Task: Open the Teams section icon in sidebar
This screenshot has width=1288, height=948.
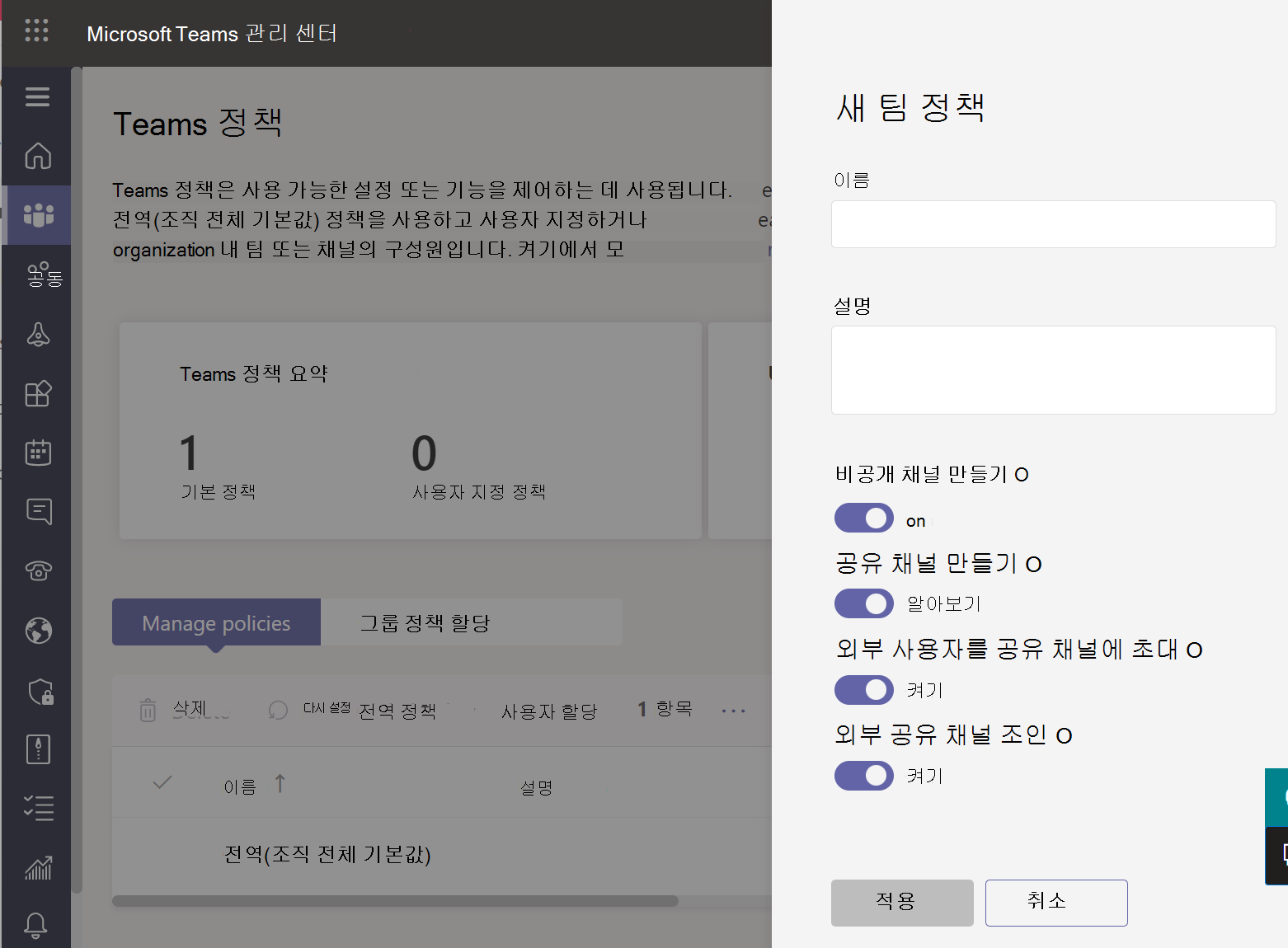Action: tap(38, 215)
